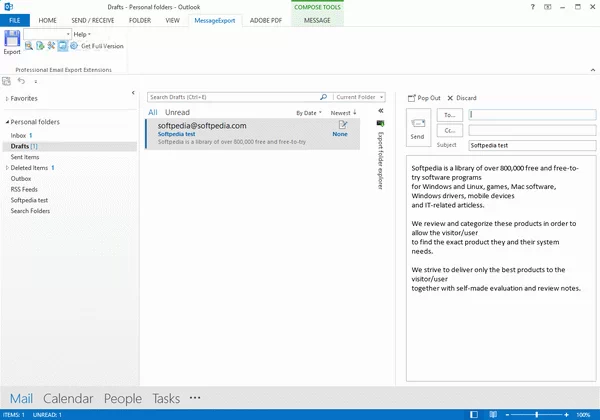Viewport: 600px width, 420px height.
Task: Open the FILE menu
Action: [16, 20]
